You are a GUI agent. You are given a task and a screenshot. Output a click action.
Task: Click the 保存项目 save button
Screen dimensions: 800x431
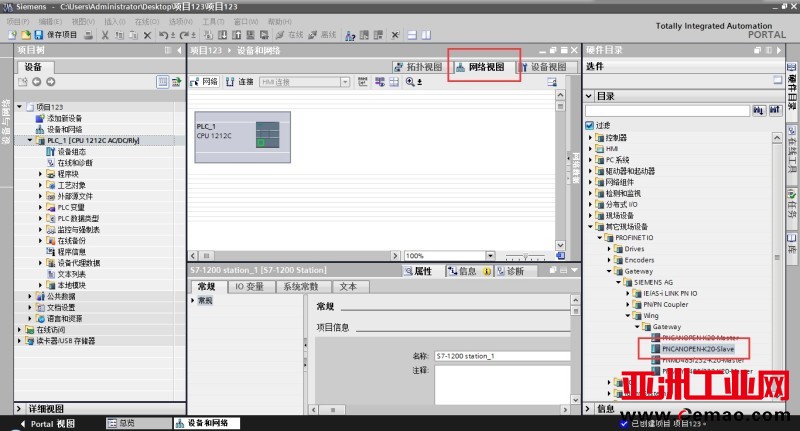coord(56,35)
